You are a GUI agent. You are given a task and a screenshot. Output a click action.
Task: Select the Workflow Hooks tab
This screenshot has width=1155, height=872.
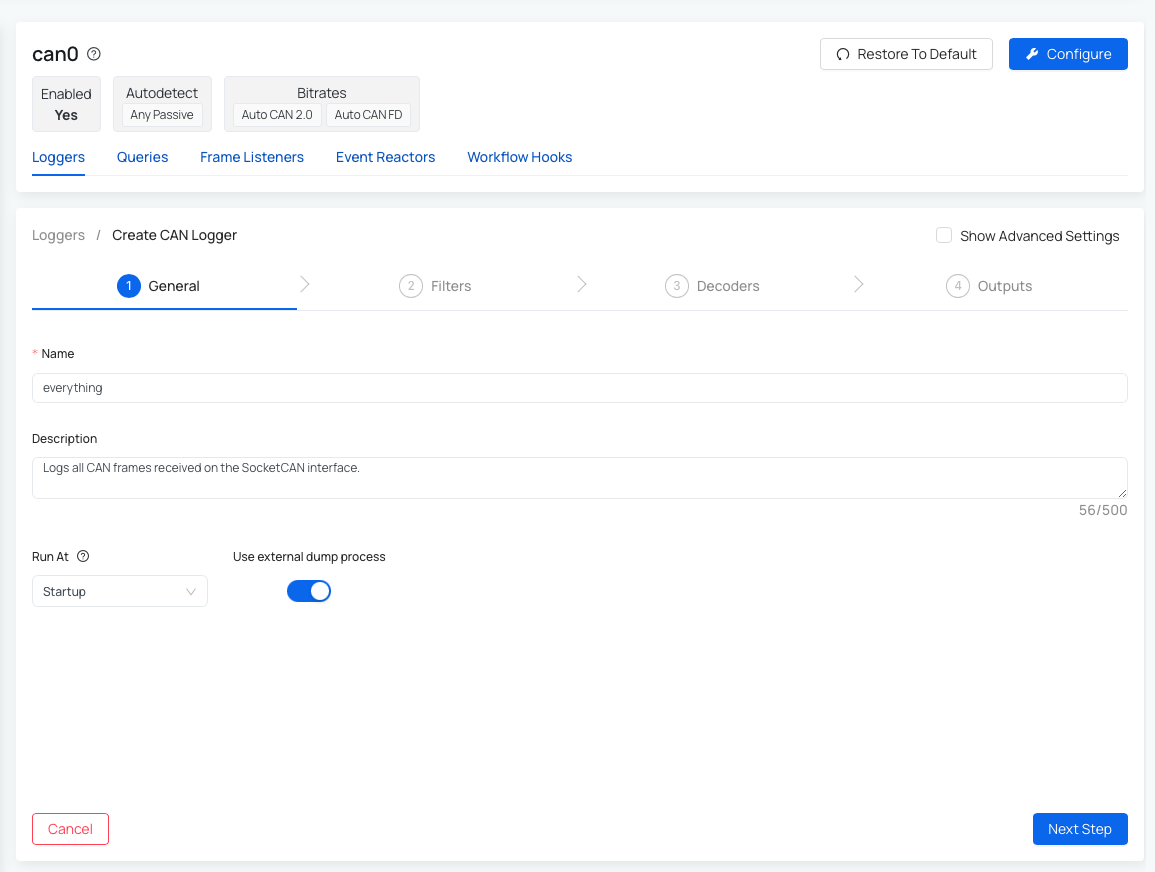[x=519, y=157]
